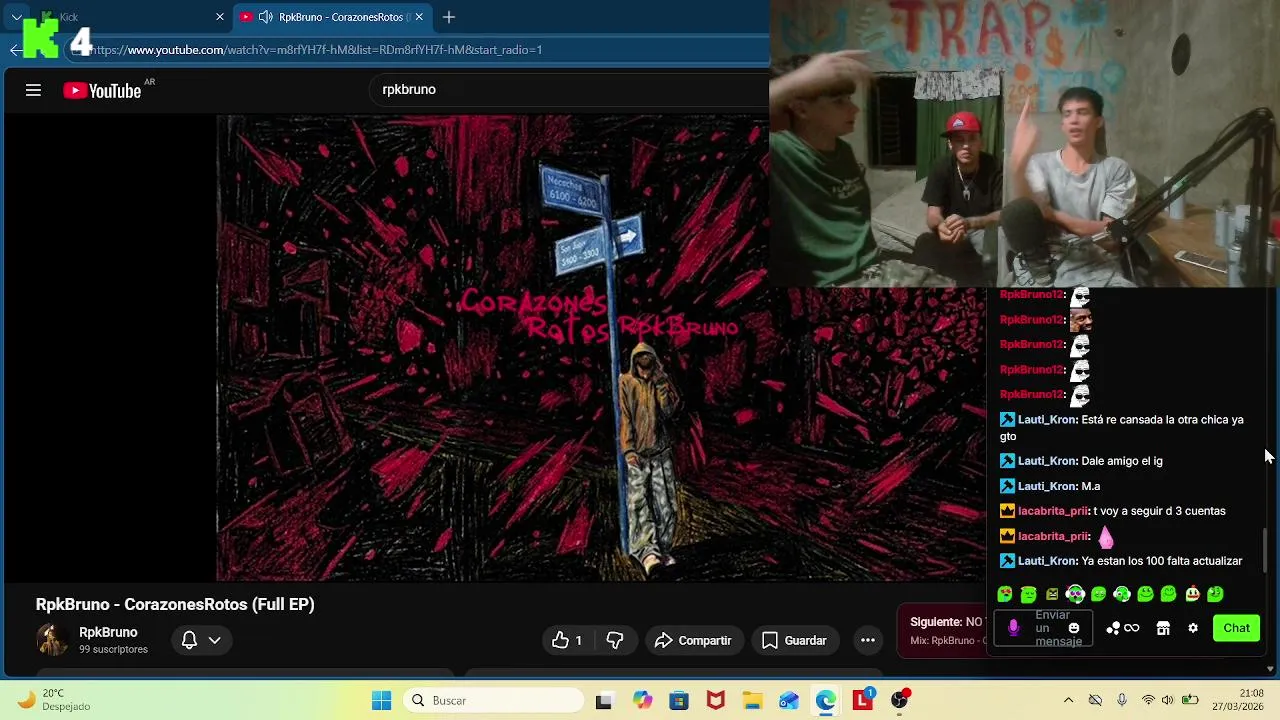Open File Explorer from the taskbar
Screen dimensions: 1280x720
(x=752, y=700)
